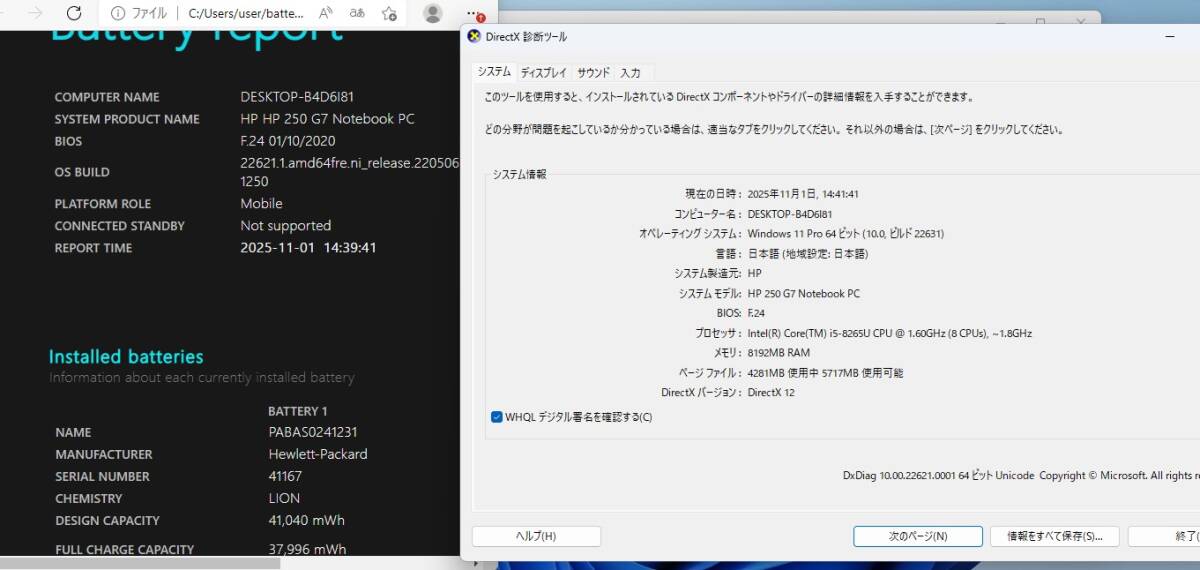1200x570 pixels.
Task: Open the 入力 tab
Action: (630, 72)
